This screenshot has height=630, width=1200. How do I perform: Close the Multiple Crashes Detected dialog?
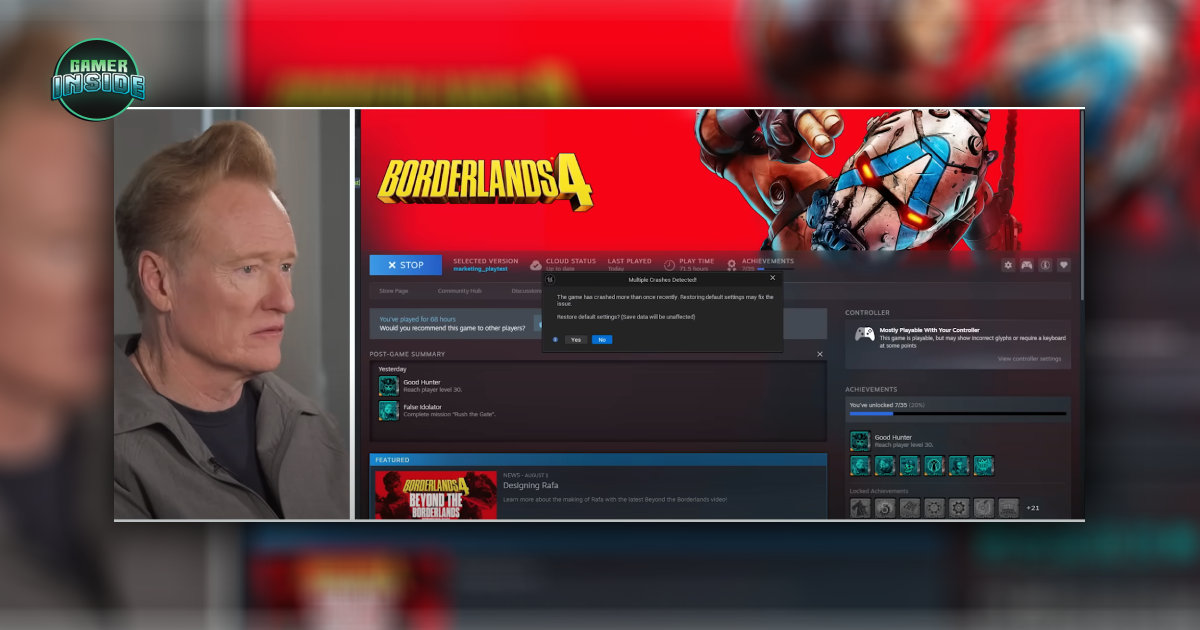pyautogui.click(x=772, y=279)
